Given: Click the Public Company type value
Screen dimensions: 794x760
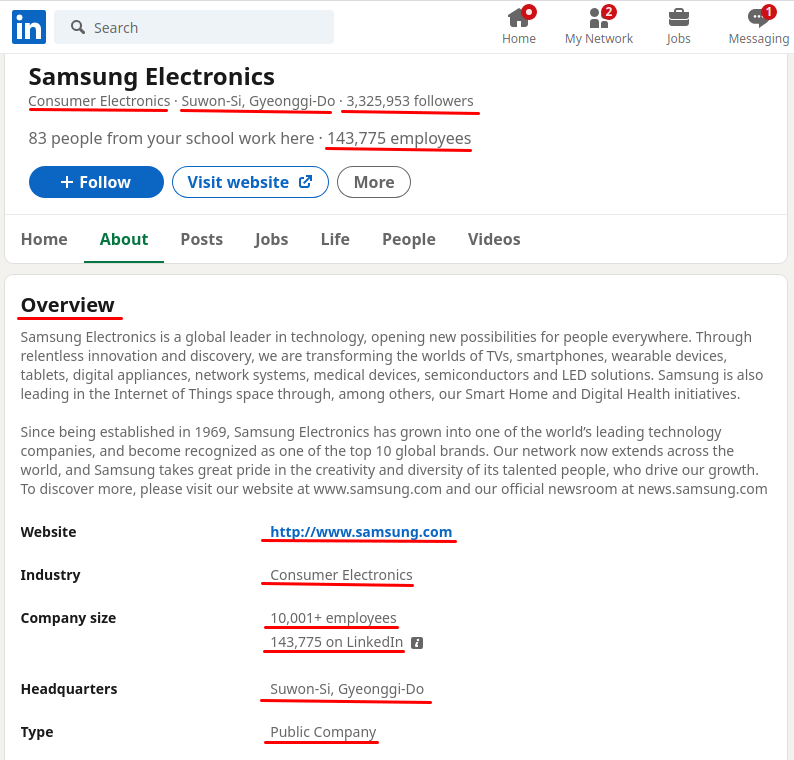Looking at the screenshot, I should pos(323,732).
